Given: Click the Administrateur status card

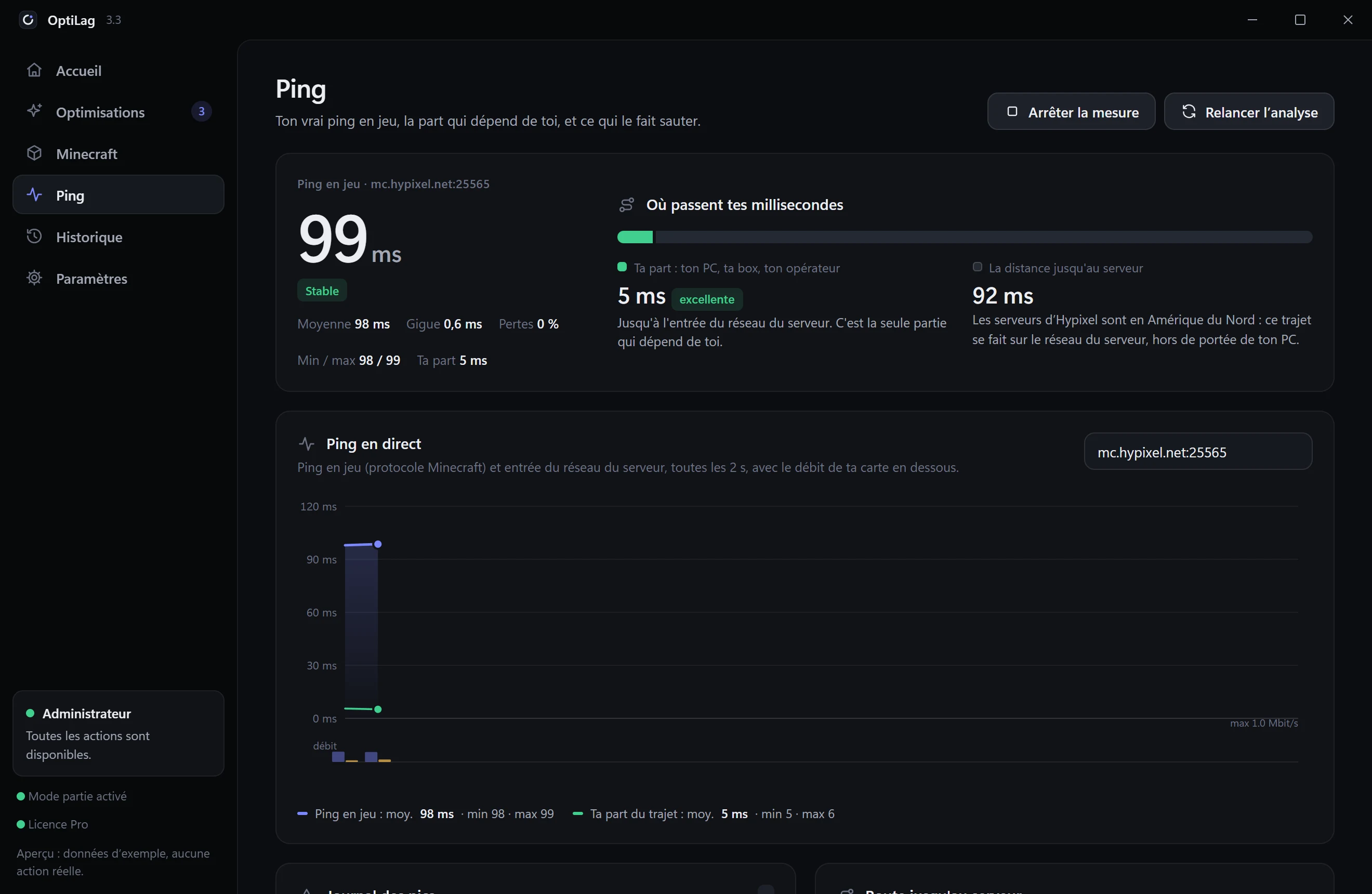Looking at the screenshot, I should pyautogui.click(x=118, y=733).
